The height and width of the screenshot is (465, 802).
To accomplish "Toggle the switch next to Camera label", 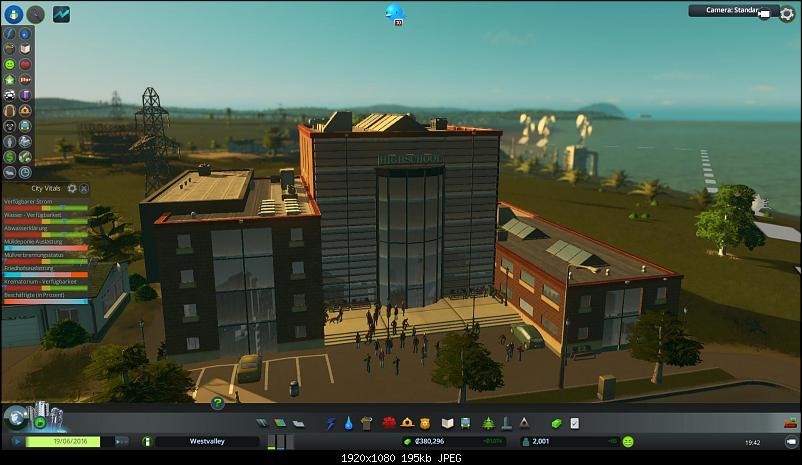I will pyautogui.click(x=764, y=14).
